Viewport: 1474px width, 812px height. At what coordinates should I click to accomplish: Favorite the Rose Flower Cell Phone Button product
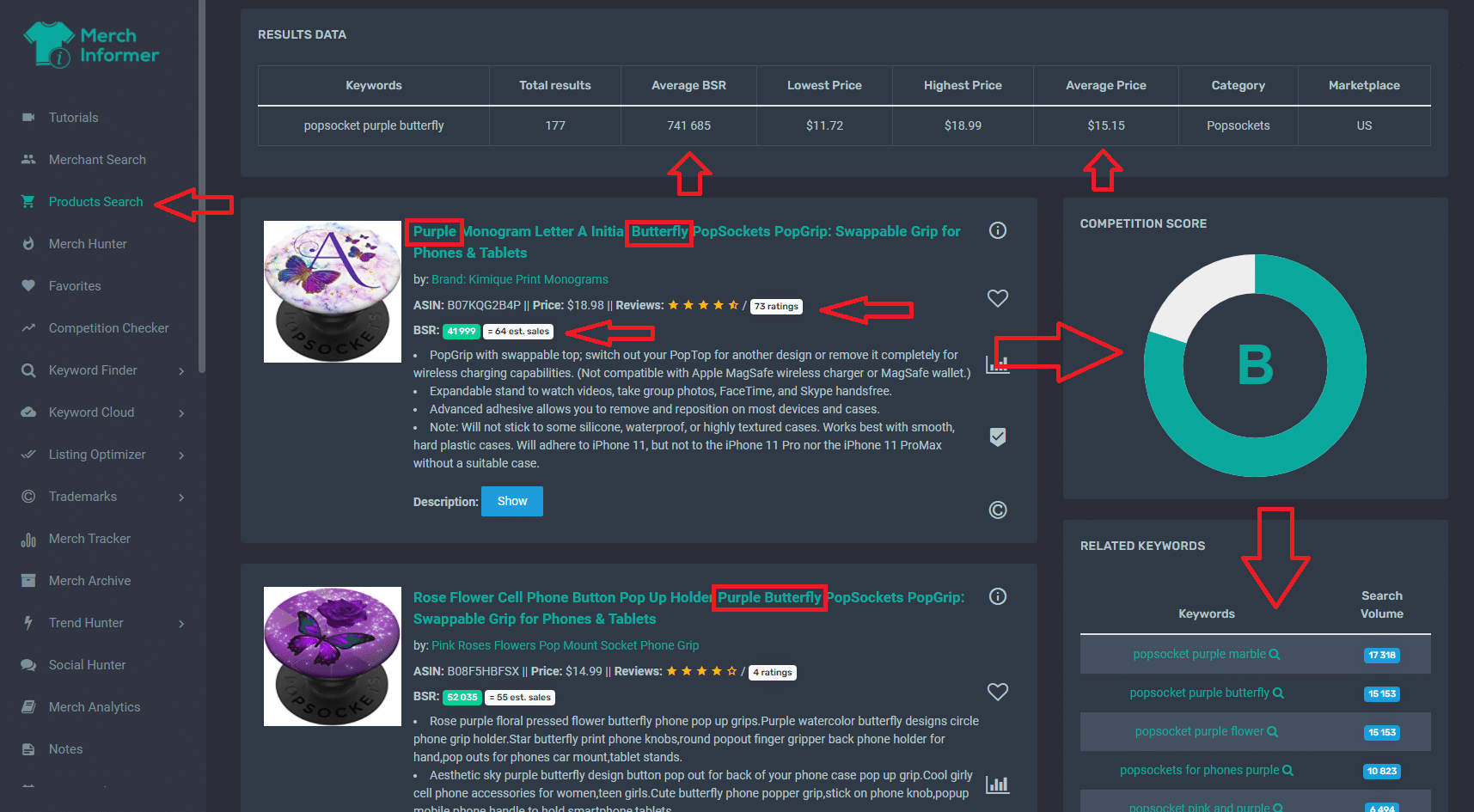point(998,692)
